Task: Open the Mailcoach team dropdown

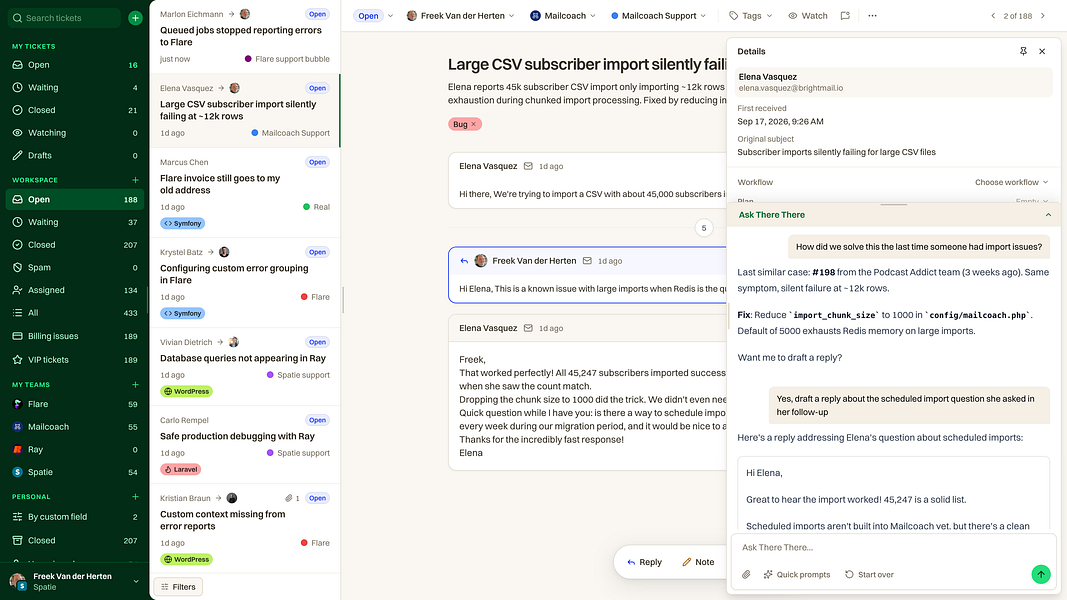Action: tap(562, 16)
